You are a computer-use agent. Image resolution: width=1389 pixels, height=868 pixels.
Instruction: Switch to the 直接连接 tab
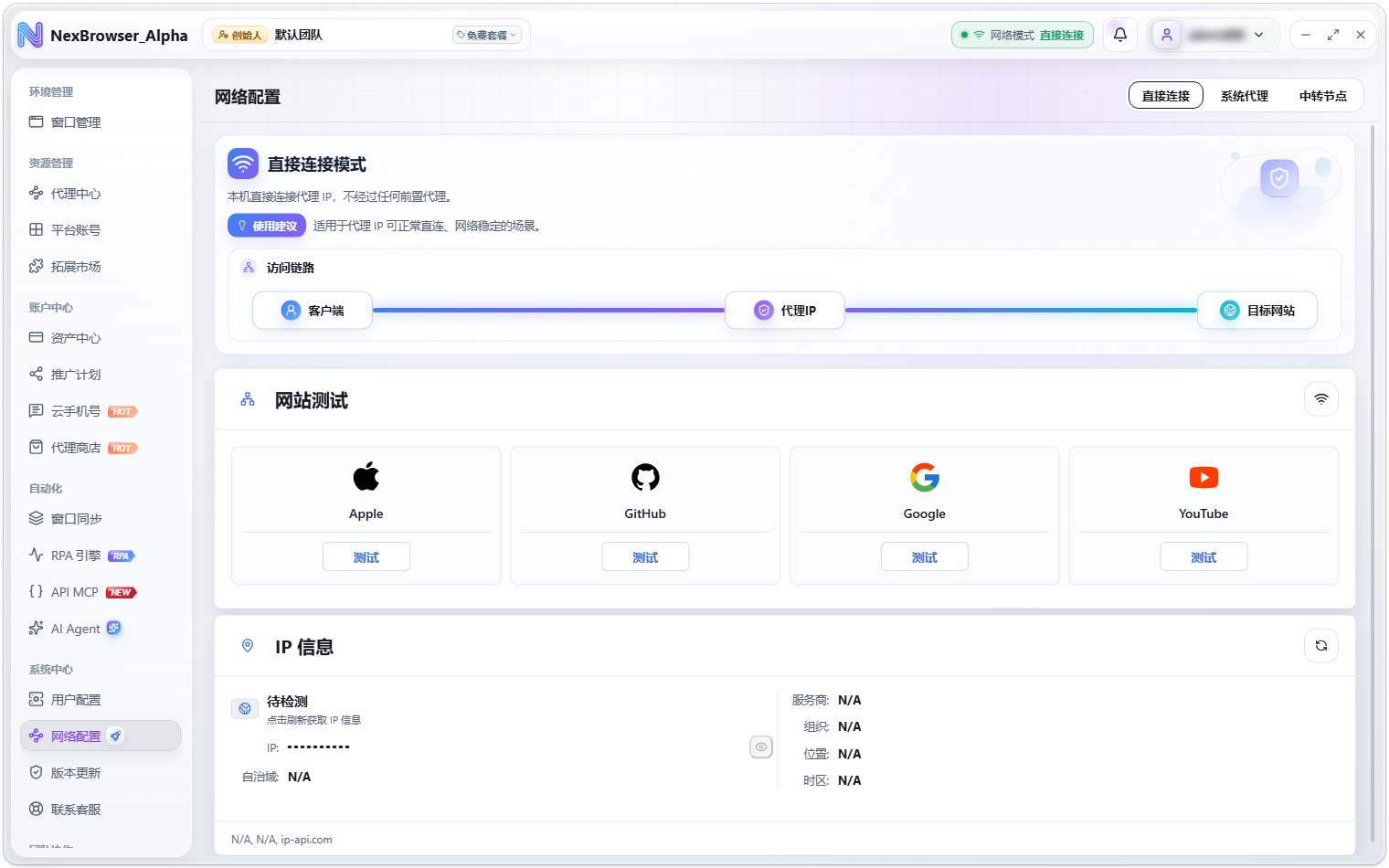click(1166, 95)
